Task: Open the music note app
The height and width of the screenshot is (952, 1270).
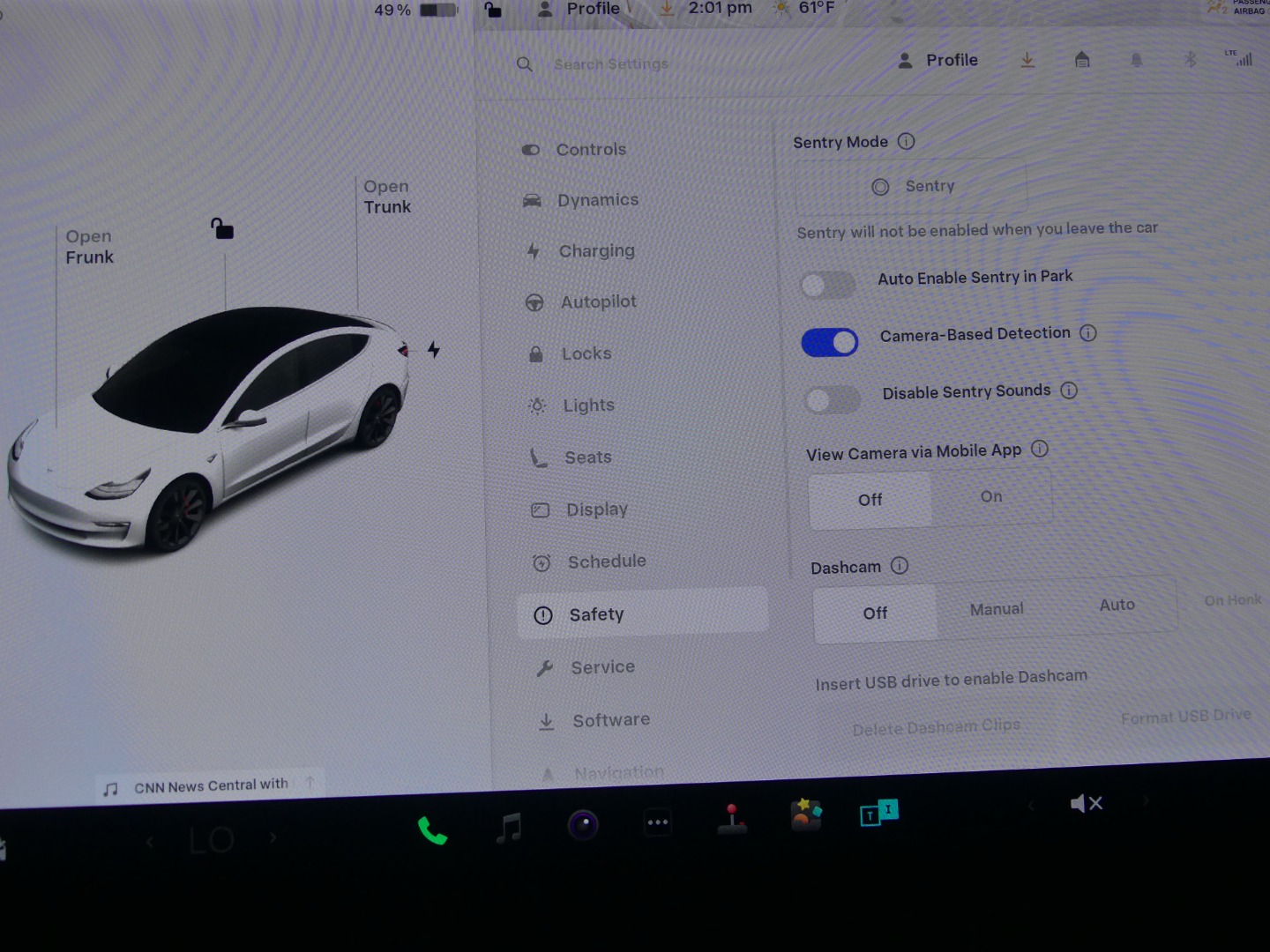Action: coord(509,828)
